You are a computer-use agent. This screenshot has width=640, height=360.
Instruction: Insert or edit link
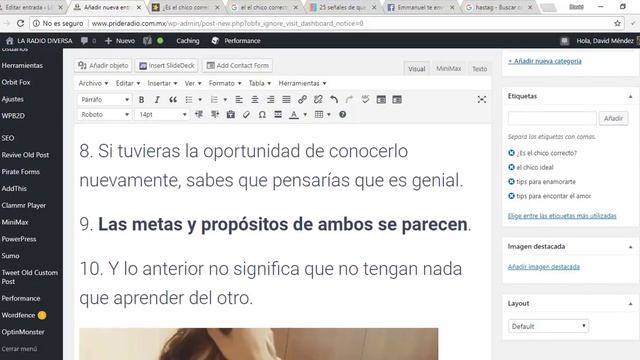(302, 100)
